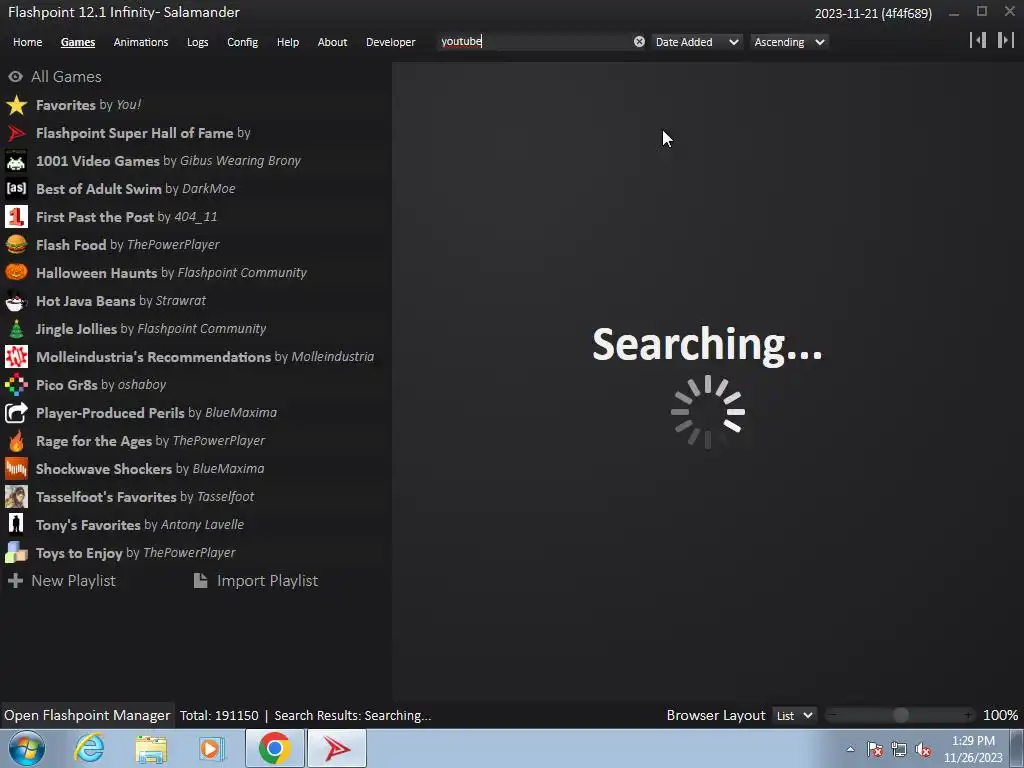Image resolution: width=1024 pixels, height=768 pixels.
Task: Select the 1001 Video Games playlist name
Action: click(98, 161)
